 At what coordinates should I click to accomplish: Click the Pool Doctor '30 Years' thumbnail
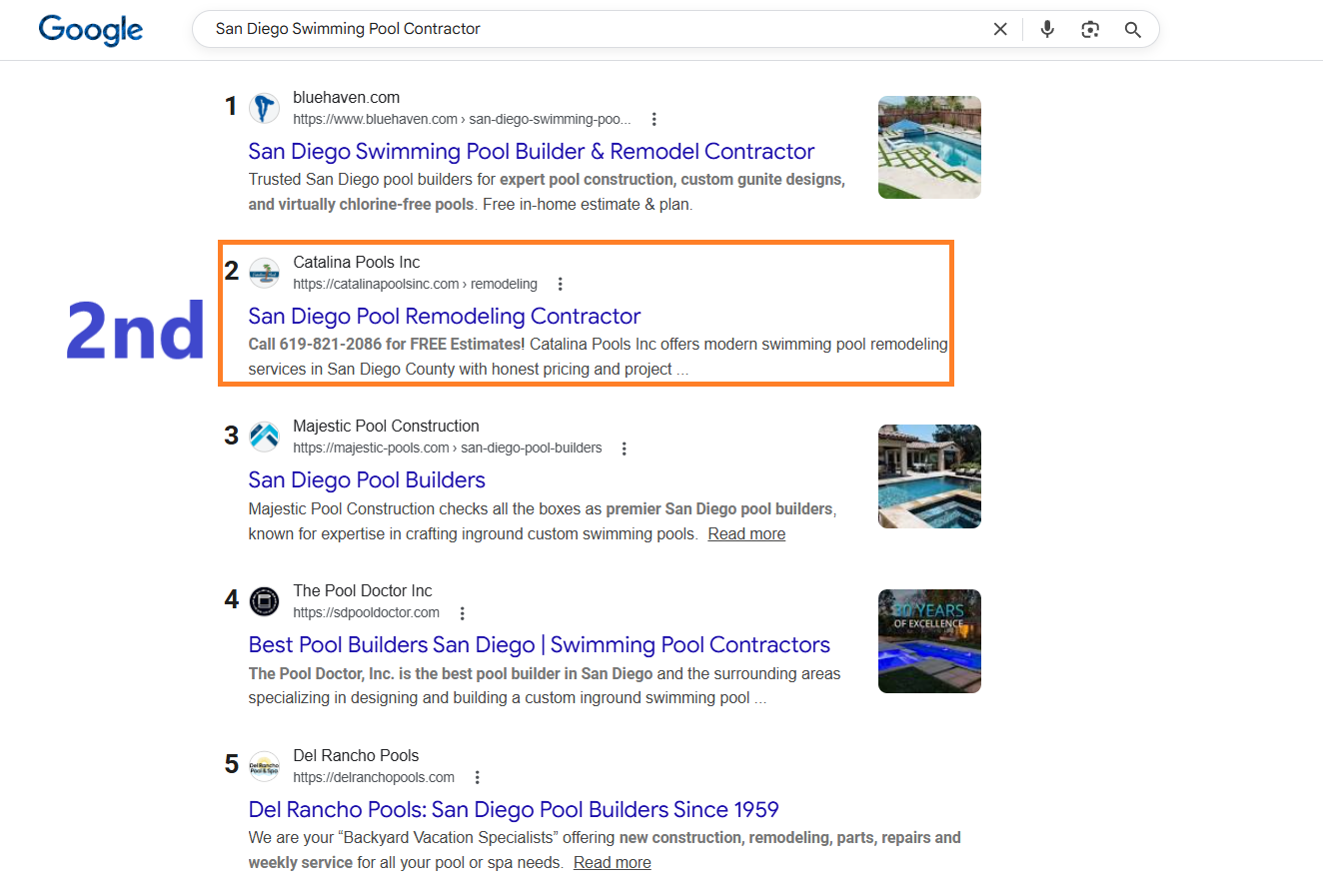pos(929,641)
